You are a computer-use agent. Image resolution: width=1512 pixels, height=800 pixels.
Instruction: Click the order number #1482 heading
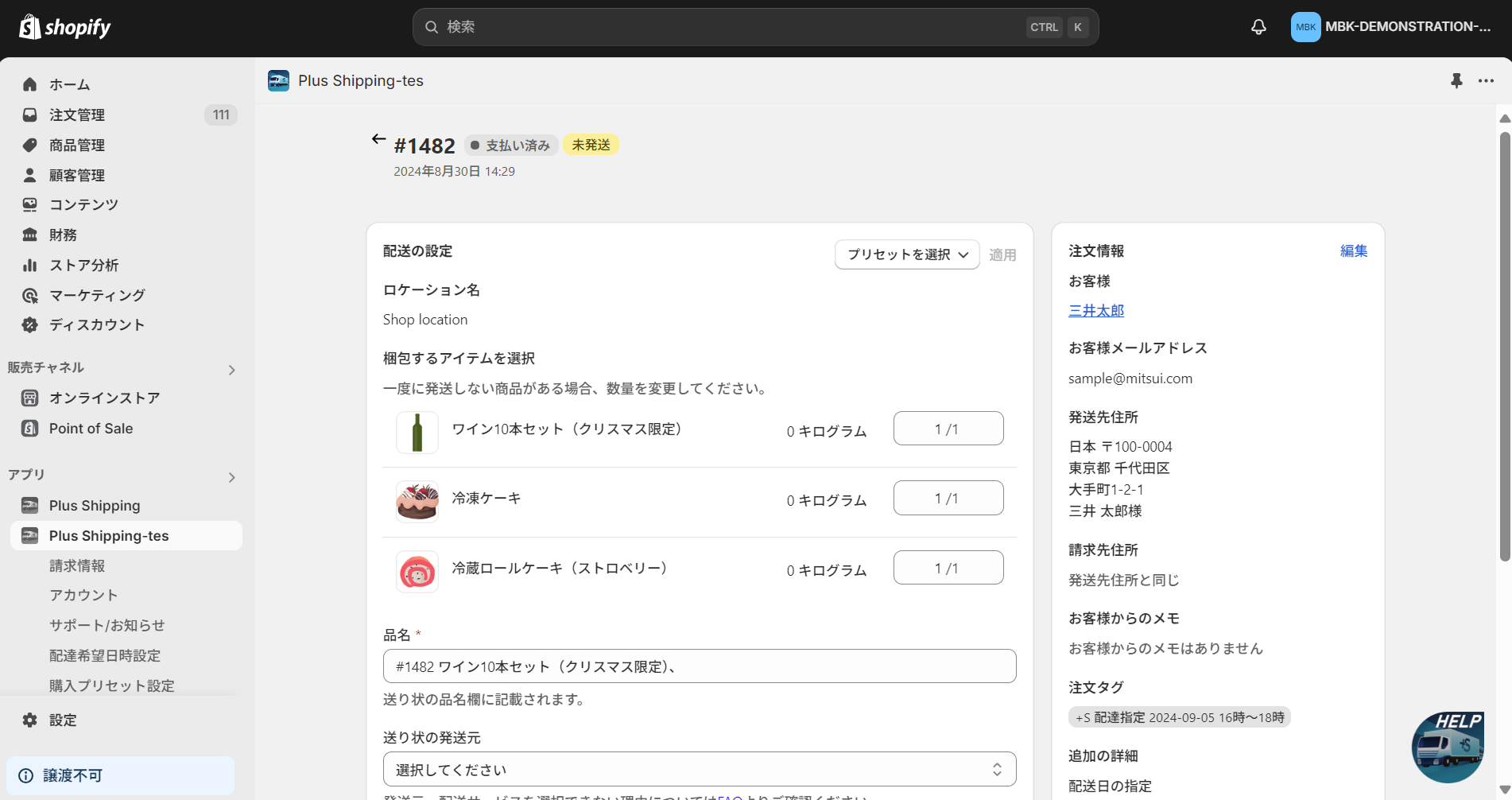pyautogui.click(x=425, y=146)
